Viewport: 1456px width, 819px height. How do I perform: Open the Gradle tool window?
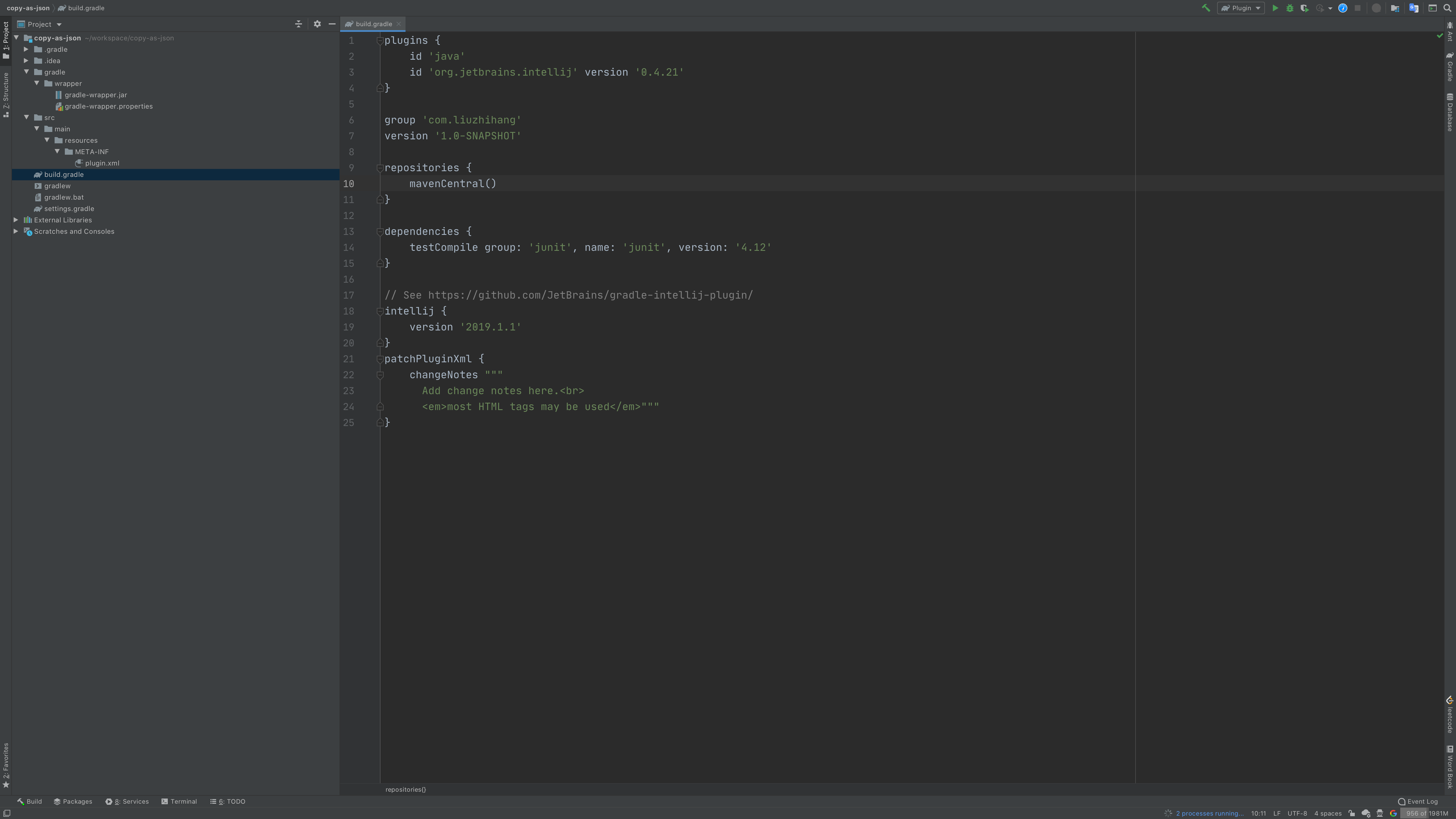[1450, 67]
